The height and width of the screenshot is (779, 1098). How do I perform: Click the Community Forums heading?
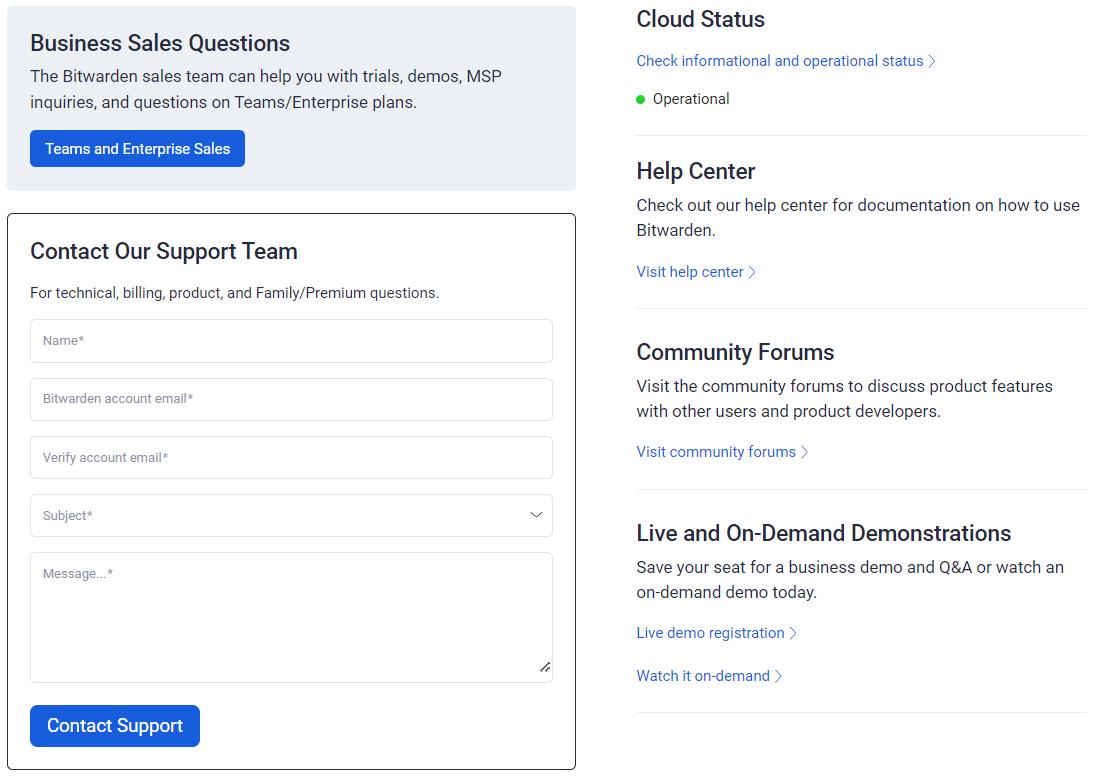coord(735,352)
